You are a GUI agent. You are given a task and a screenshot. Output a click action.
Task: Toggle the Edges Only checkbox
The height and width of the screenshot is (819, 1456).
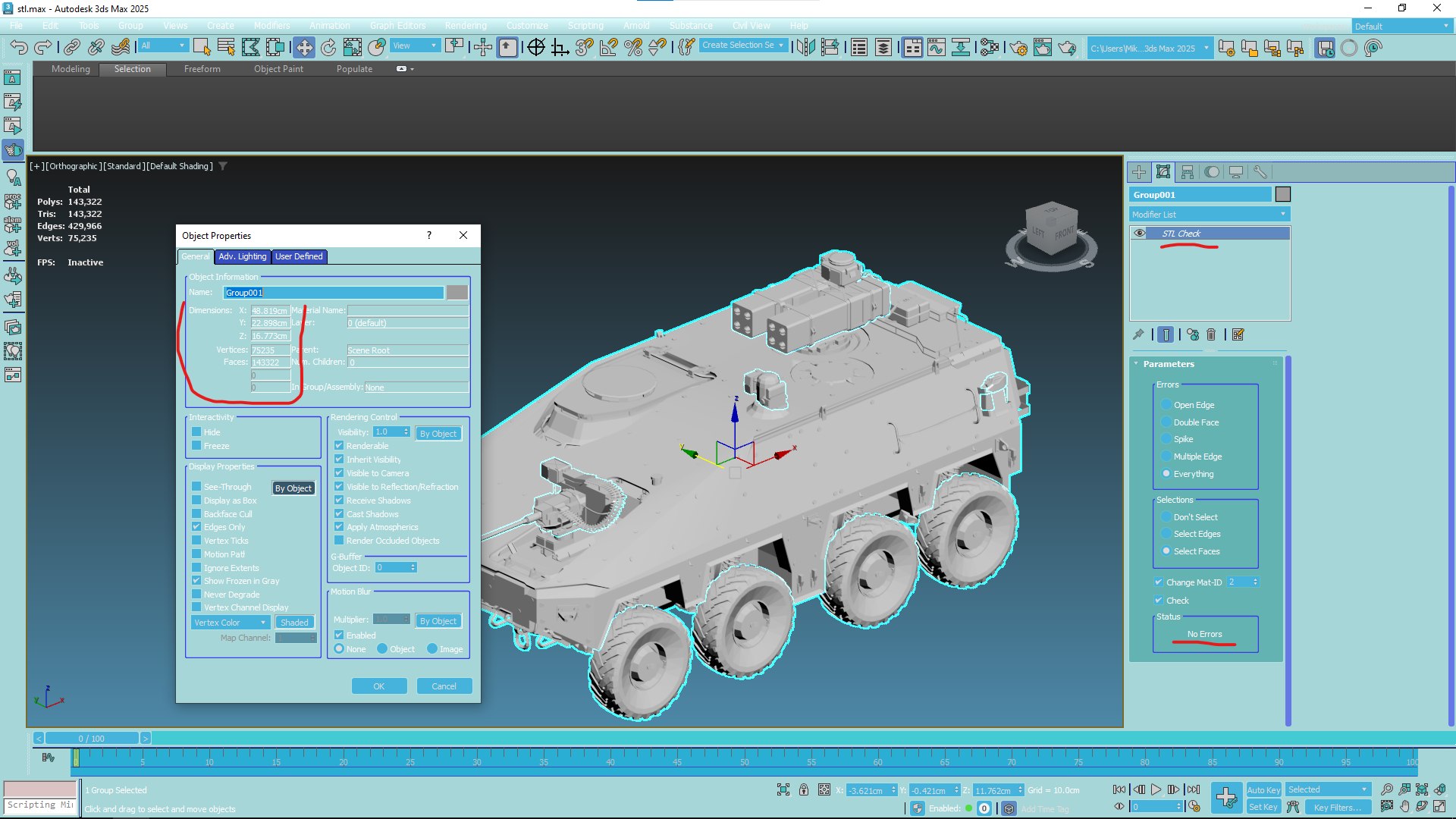[x=196, y=527]
